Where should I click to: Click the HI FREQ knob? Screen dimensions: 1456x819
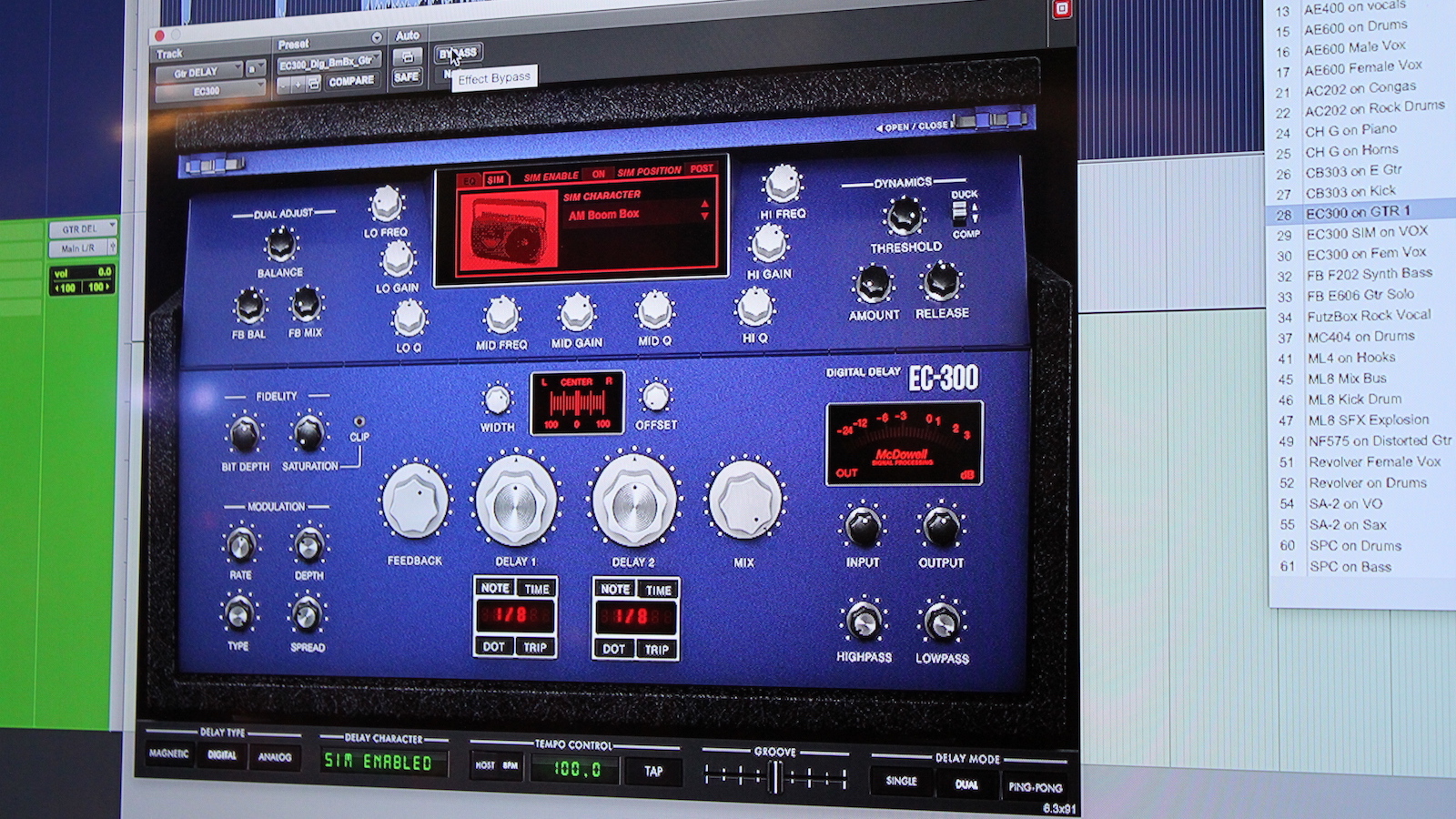pyautogui.click(x=782, y=185)
